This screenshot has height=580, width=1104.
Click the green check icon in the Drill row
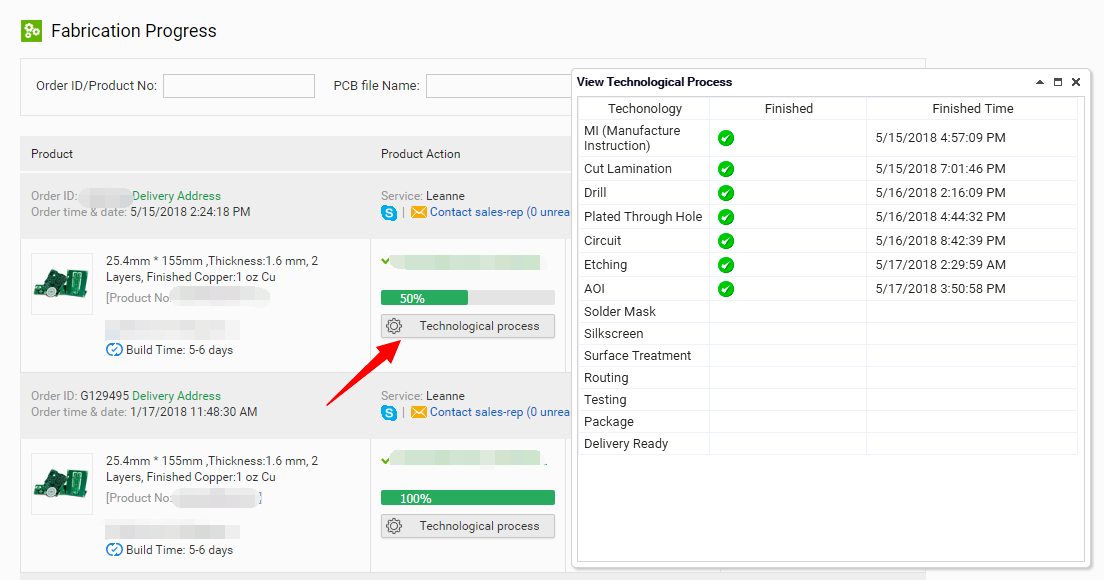point(726,193)
